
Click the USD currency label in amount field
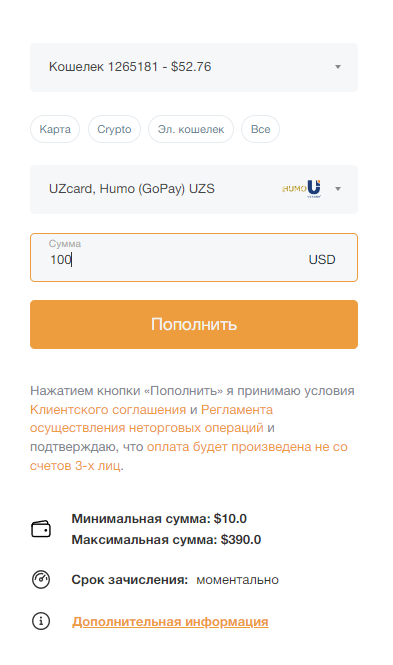(x=322, y=260)
